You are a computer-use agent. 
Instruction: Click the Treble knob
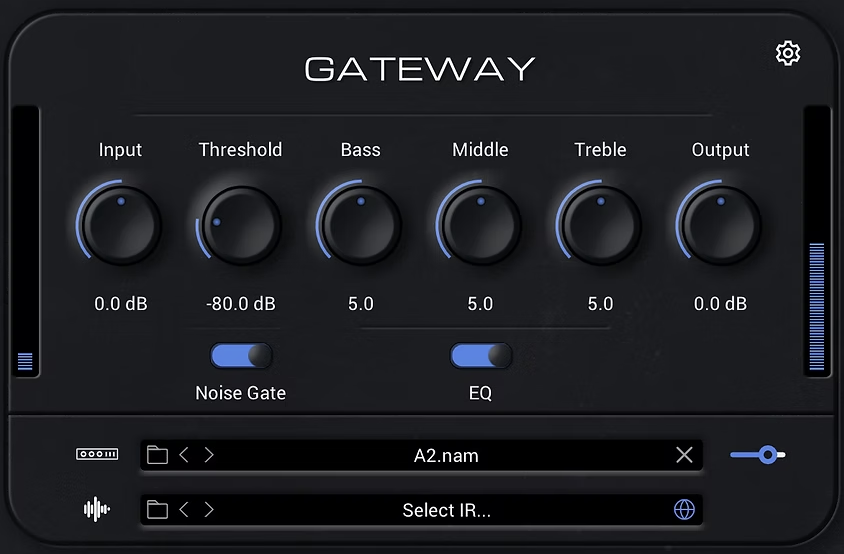point(600,225)
